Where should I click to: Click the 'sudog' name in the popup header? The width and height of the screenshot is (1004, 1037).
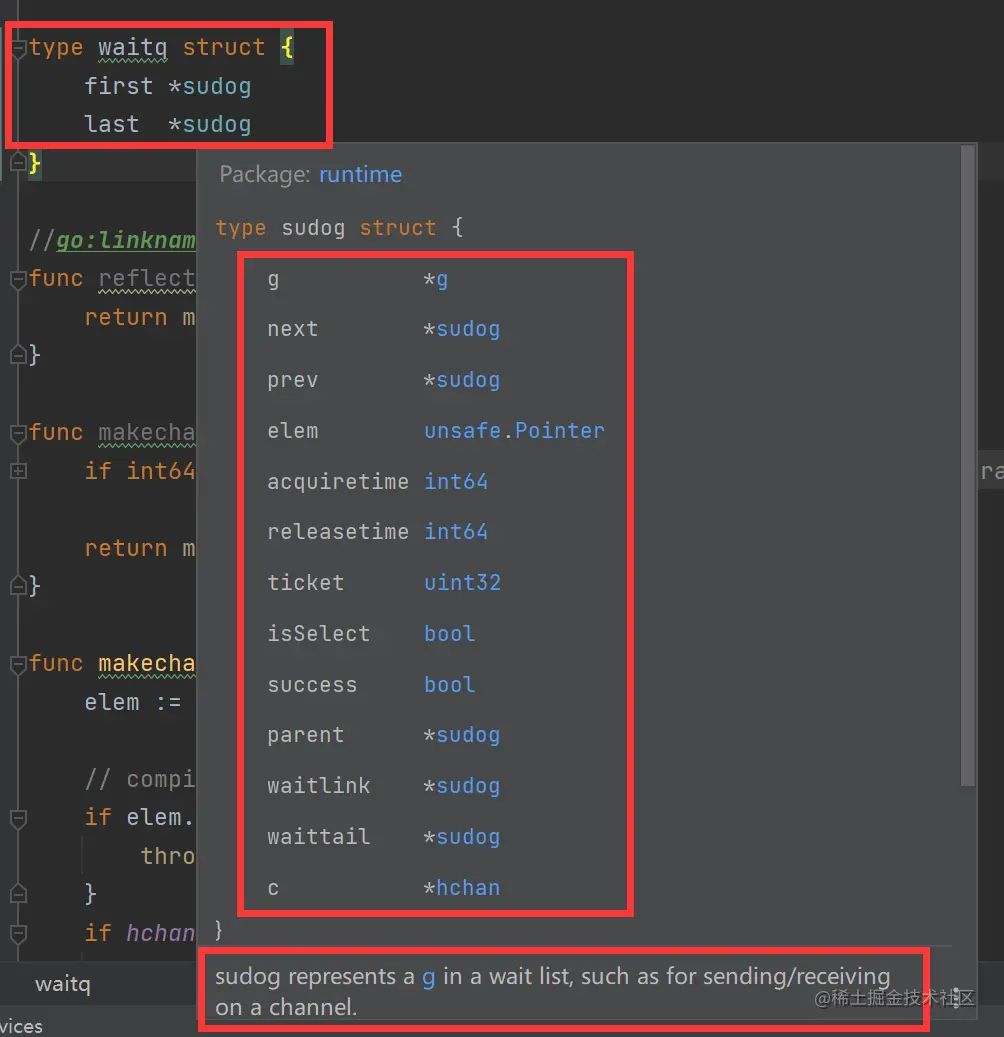(314, 228)
